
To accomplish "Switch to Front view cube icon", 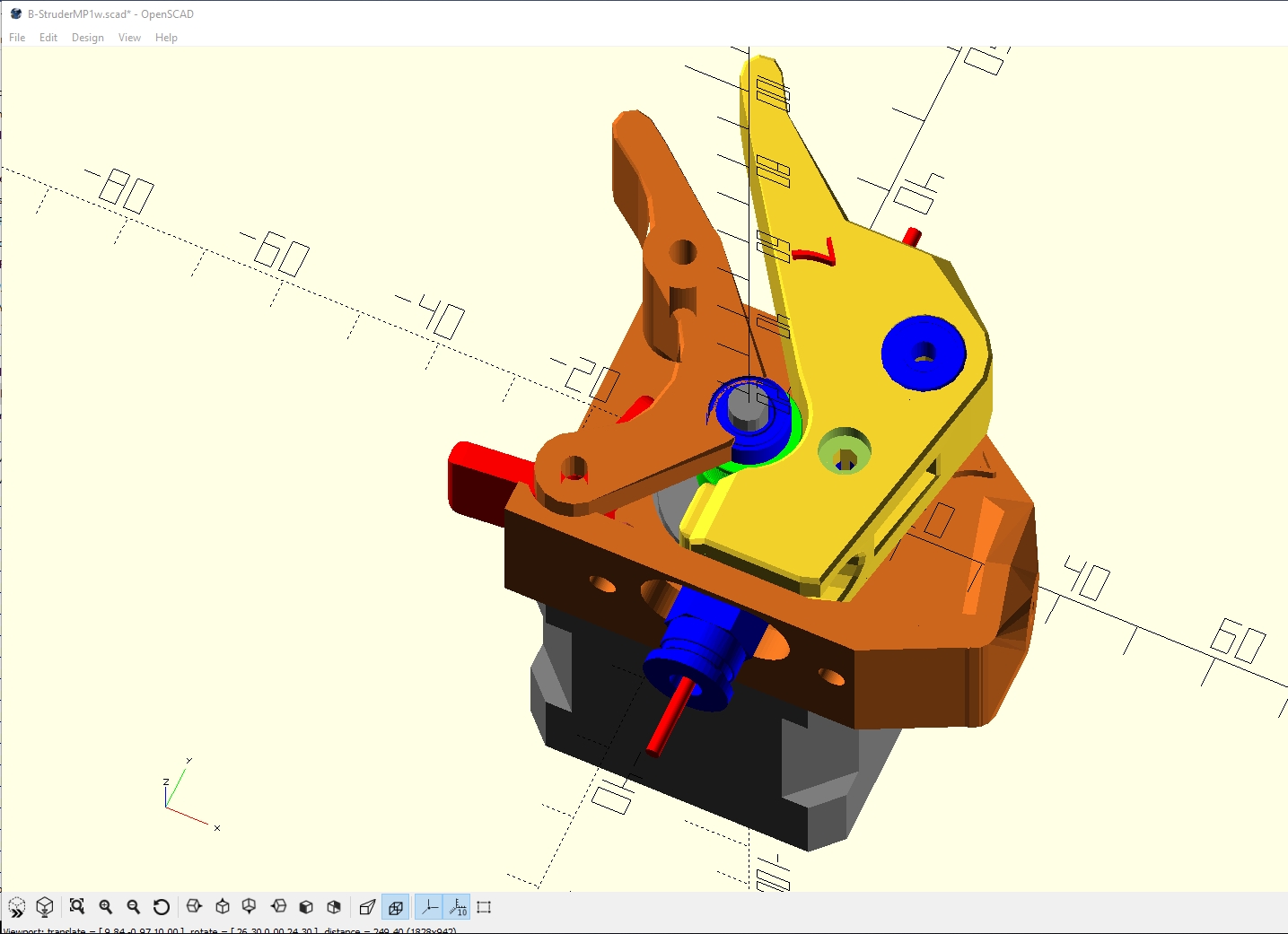I will [306, 907].
